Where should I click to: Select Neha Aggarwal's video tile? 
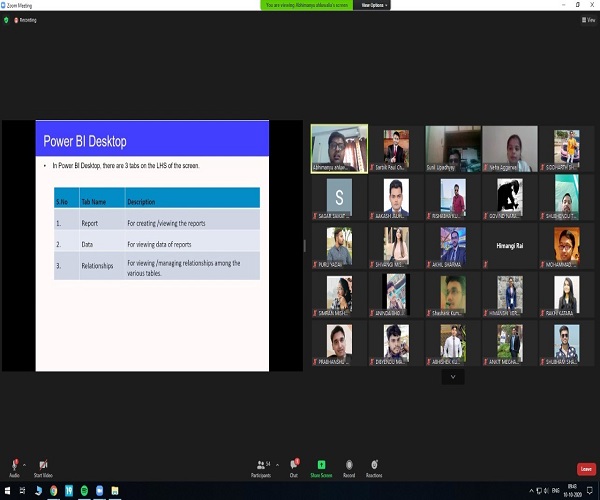coord(510,149)
